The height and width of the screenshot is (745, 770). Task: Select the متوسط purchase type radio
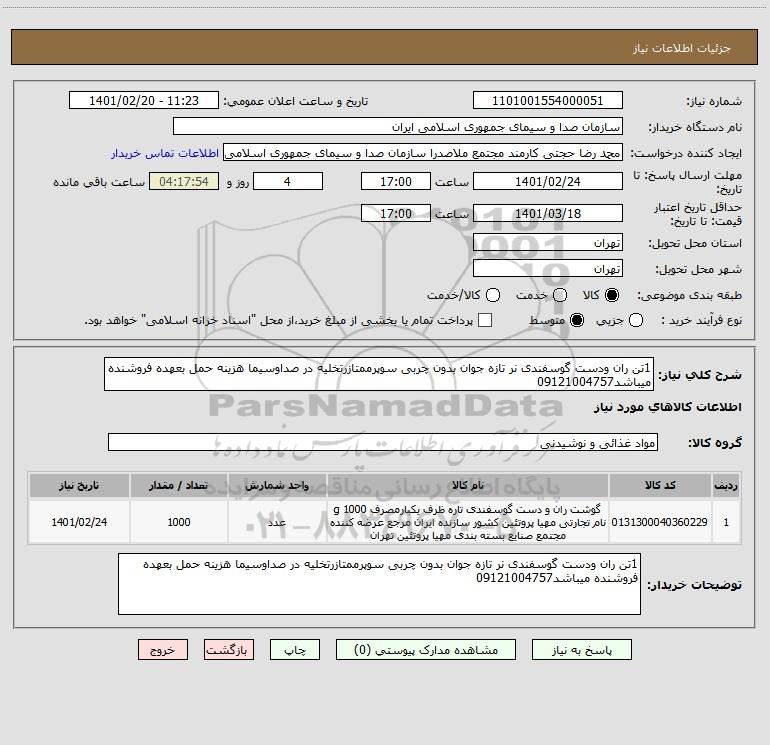577,320
